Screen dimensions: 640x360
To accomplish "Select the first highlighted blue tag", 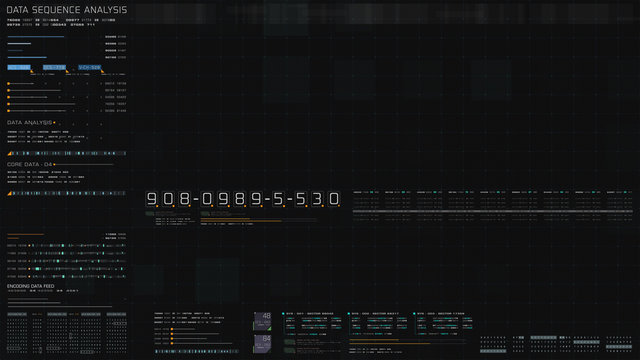I will (x=19, y=67).
